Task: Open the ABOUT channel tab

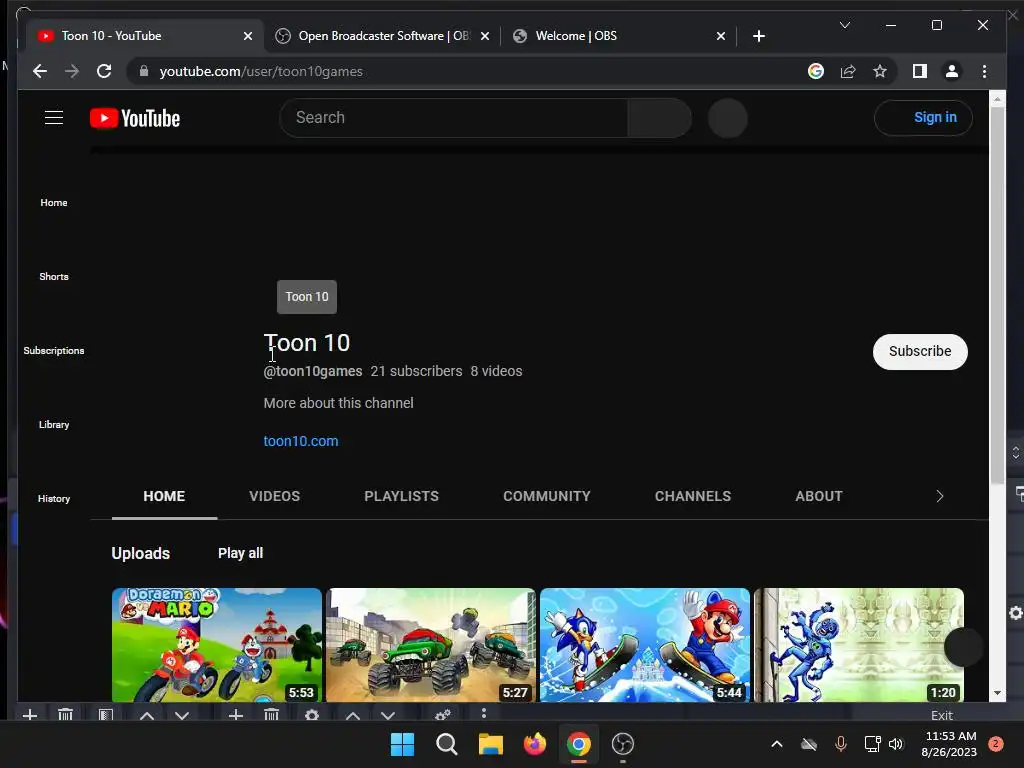Action: tap(819, 496)
